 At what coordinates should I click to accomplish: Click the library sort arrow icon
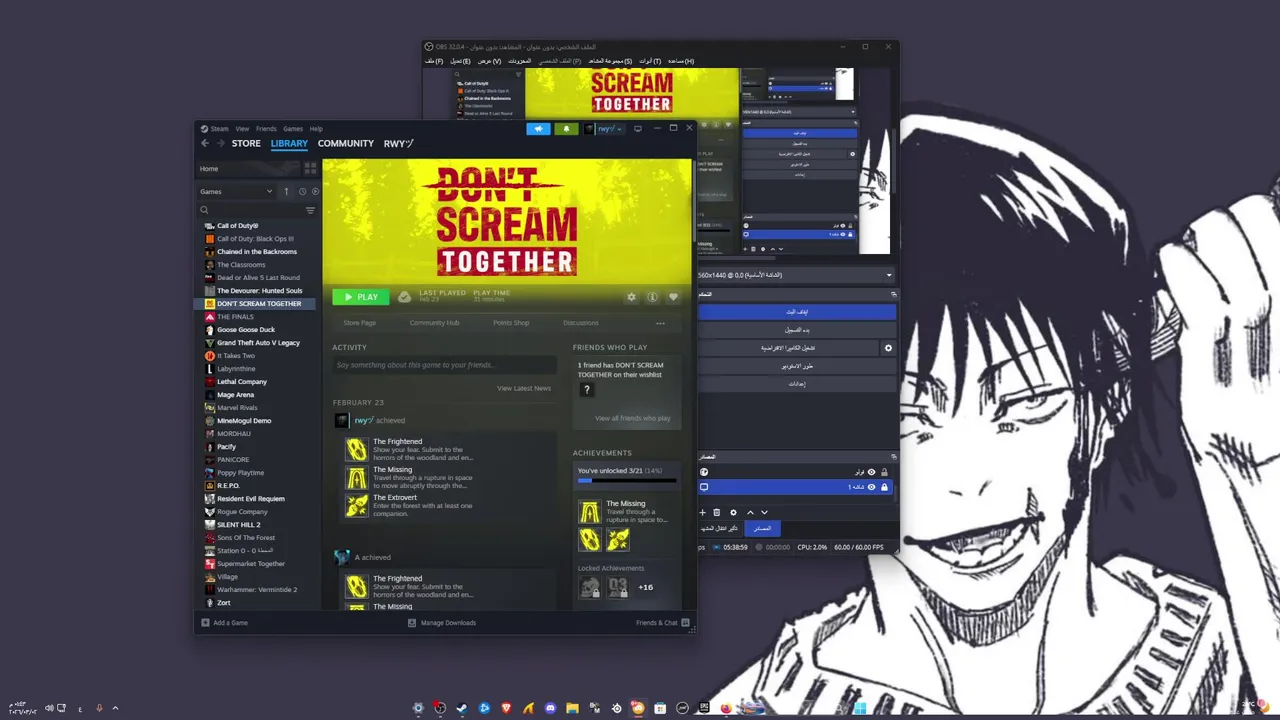click(x=286, y=191)
